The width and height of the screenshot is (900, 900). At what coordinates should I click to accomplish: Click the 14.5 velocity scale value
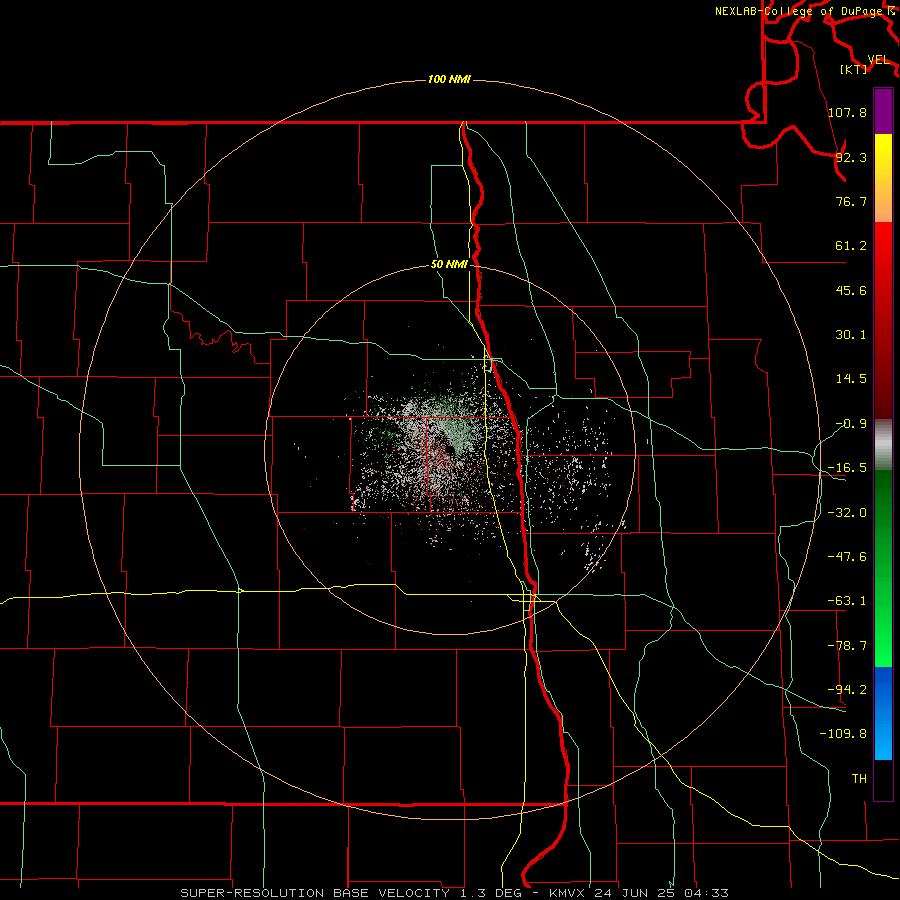(851, 379)
